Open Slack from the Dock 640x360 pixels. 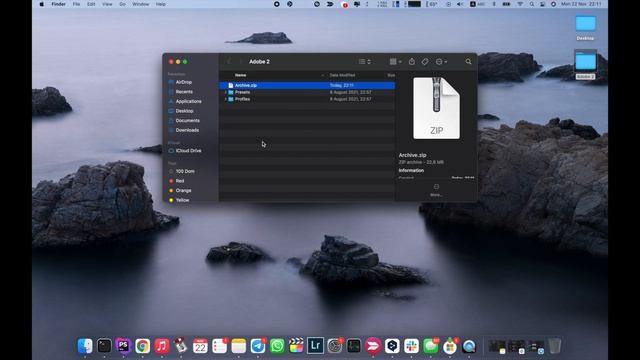(x=411, y=346)
